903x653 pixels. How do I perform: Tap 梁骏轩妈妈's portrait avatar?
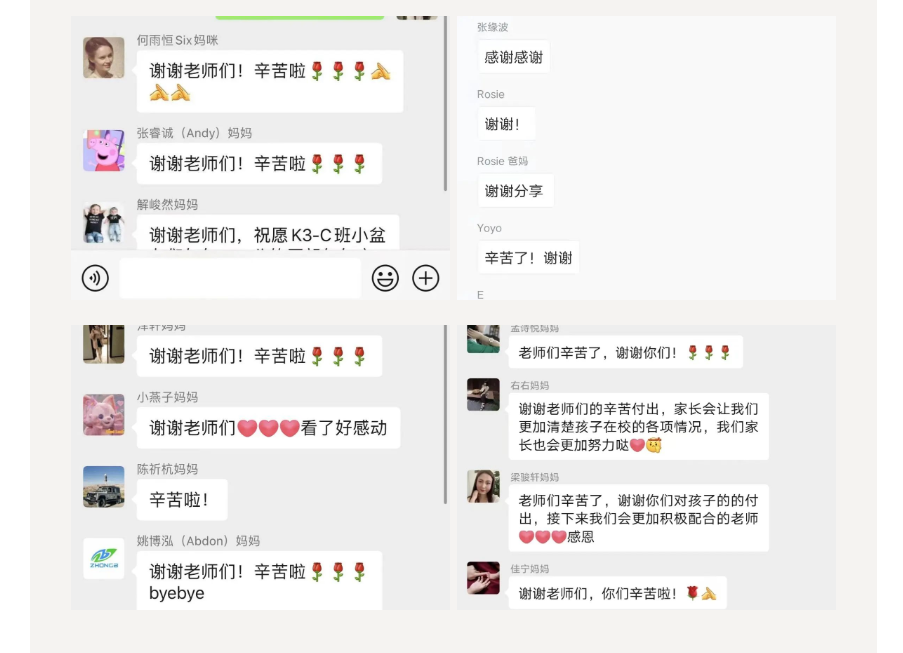click(483, 486)
